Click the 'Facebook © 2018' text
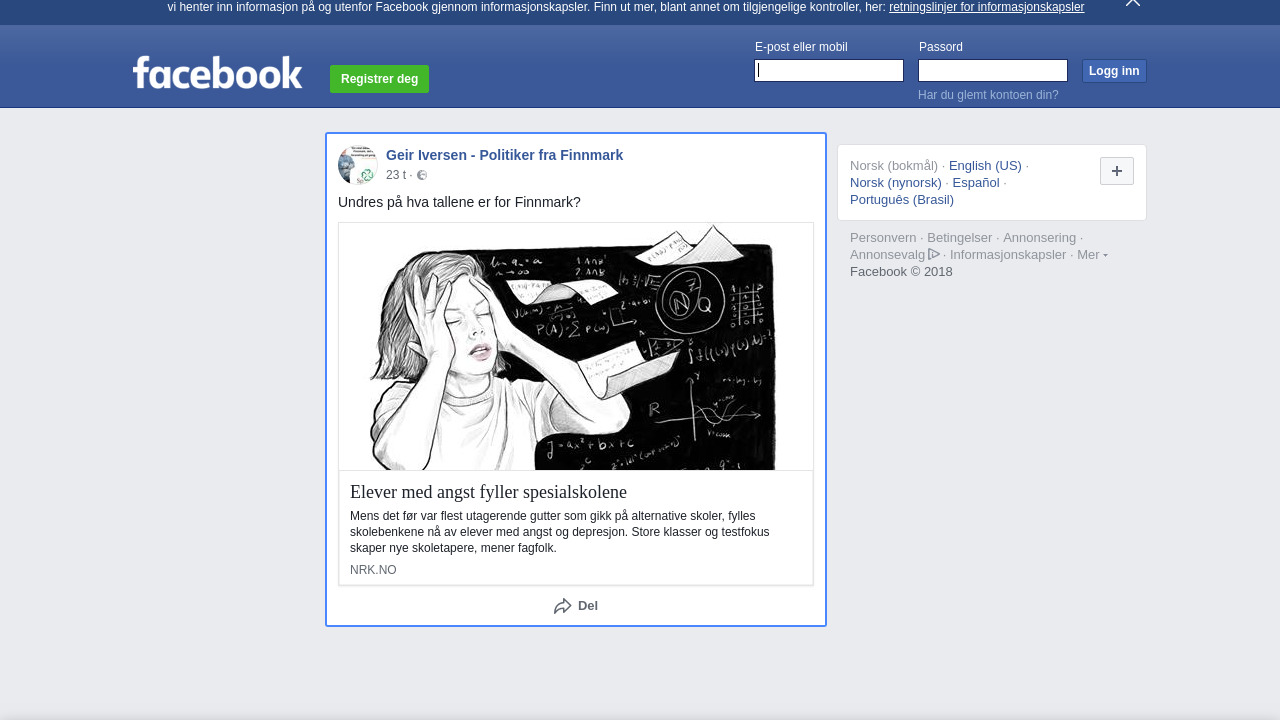 (x=901, y=271)
